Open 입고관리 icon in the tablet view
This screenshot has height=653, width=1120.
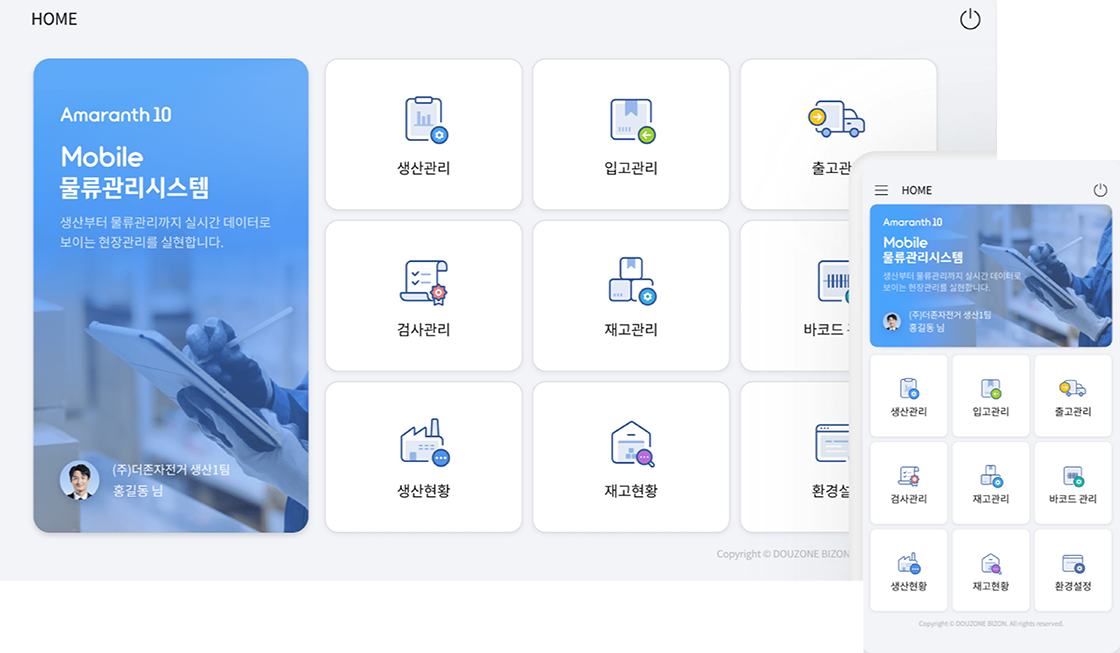632,120
